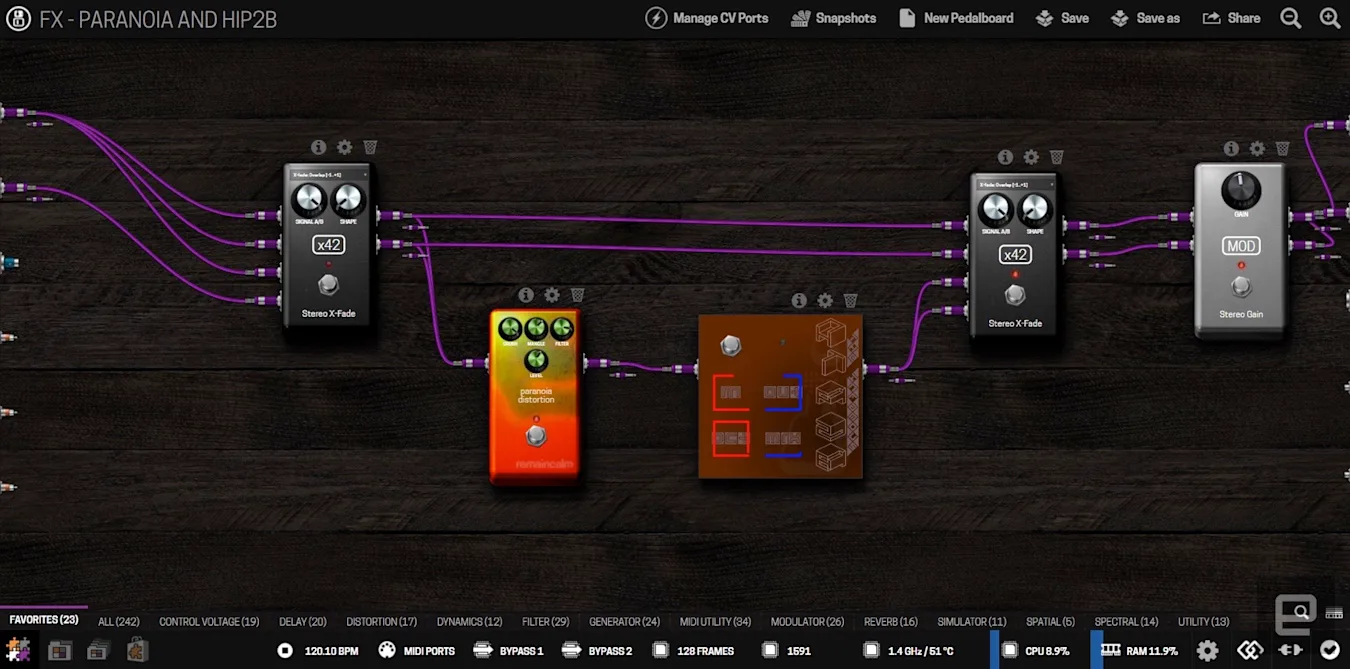Toggle Bypass 1 in the bottom bar

pyautogui.click(x=509, y=651)
